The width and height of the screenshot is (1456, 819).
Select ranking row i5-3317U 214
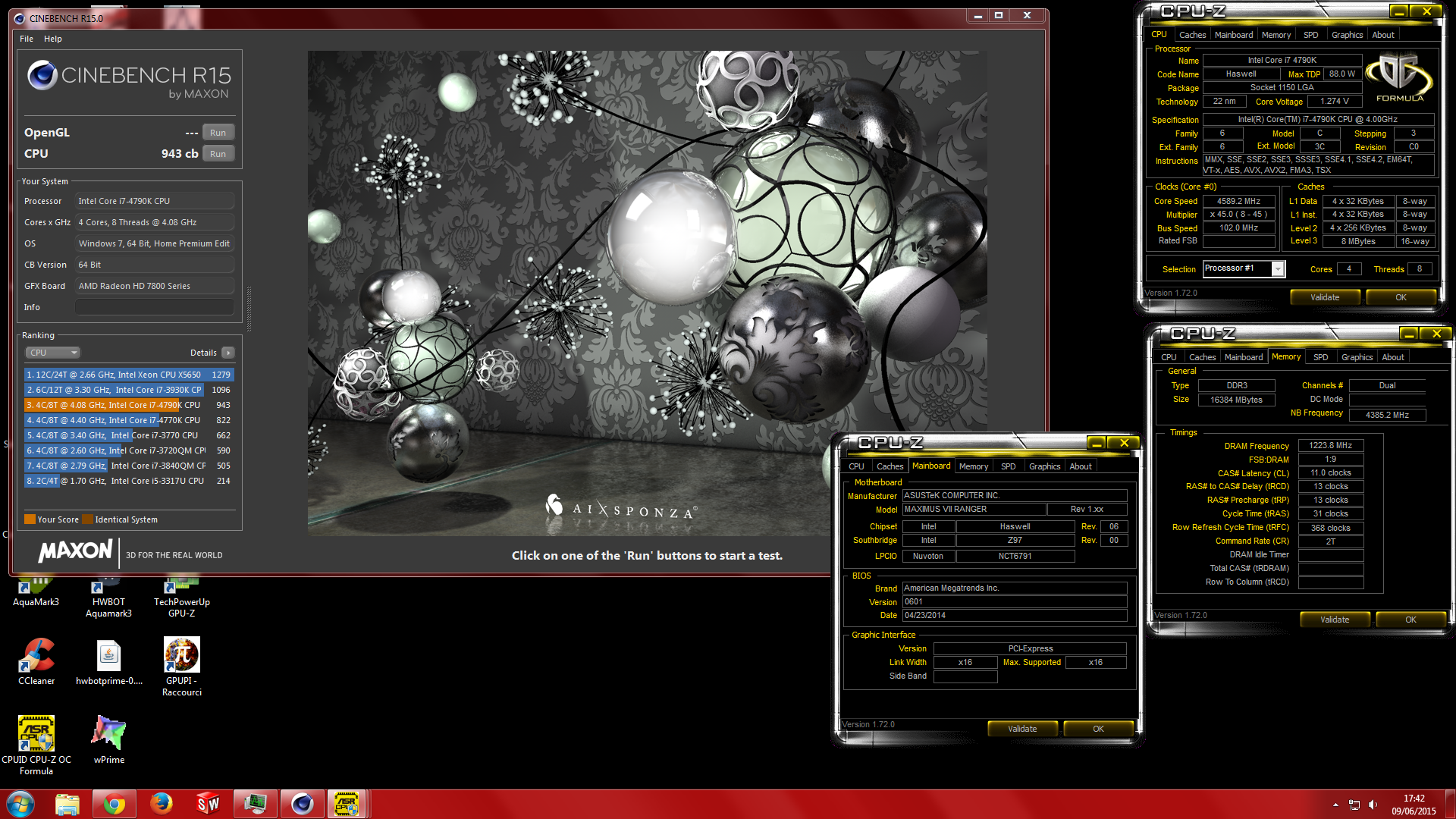129,481
